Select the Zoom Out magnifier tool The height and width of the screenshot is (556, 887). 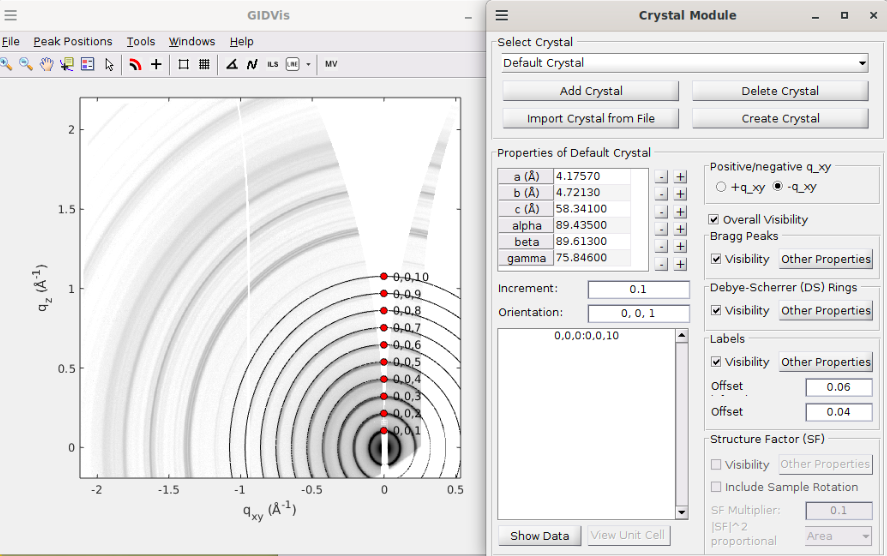pos(26,64)
